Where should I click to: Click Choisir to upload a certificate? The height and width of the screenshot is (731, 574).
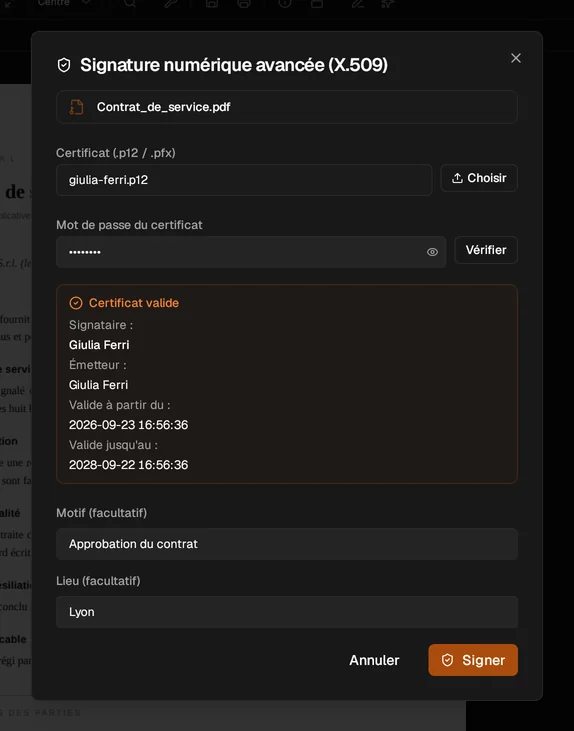(x=479, y=178)
